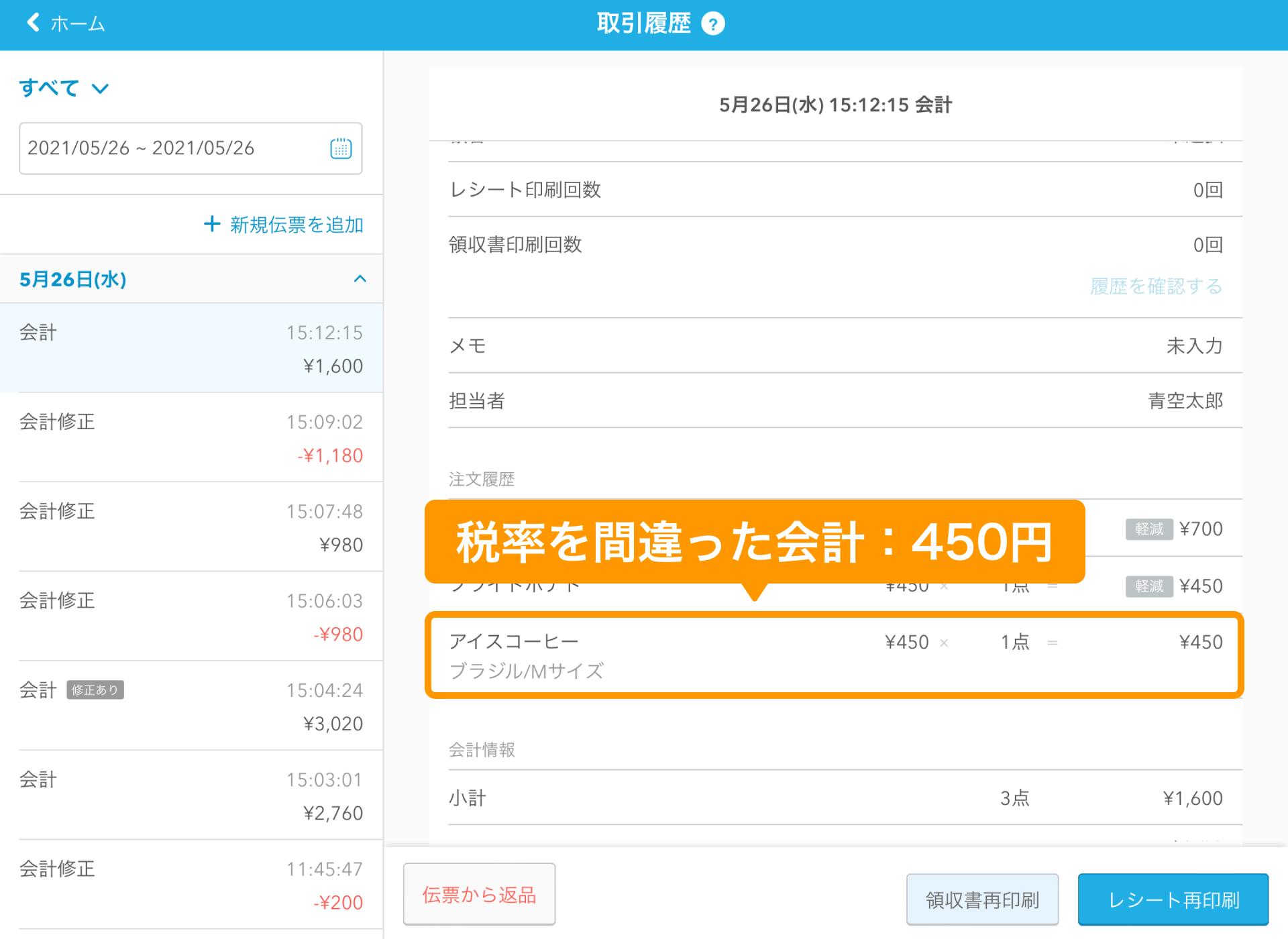Select the multiplication symbol beside アイスコーヒー price
The width and height of the screenshot is (1288, 939).
[x=943, y=642]
